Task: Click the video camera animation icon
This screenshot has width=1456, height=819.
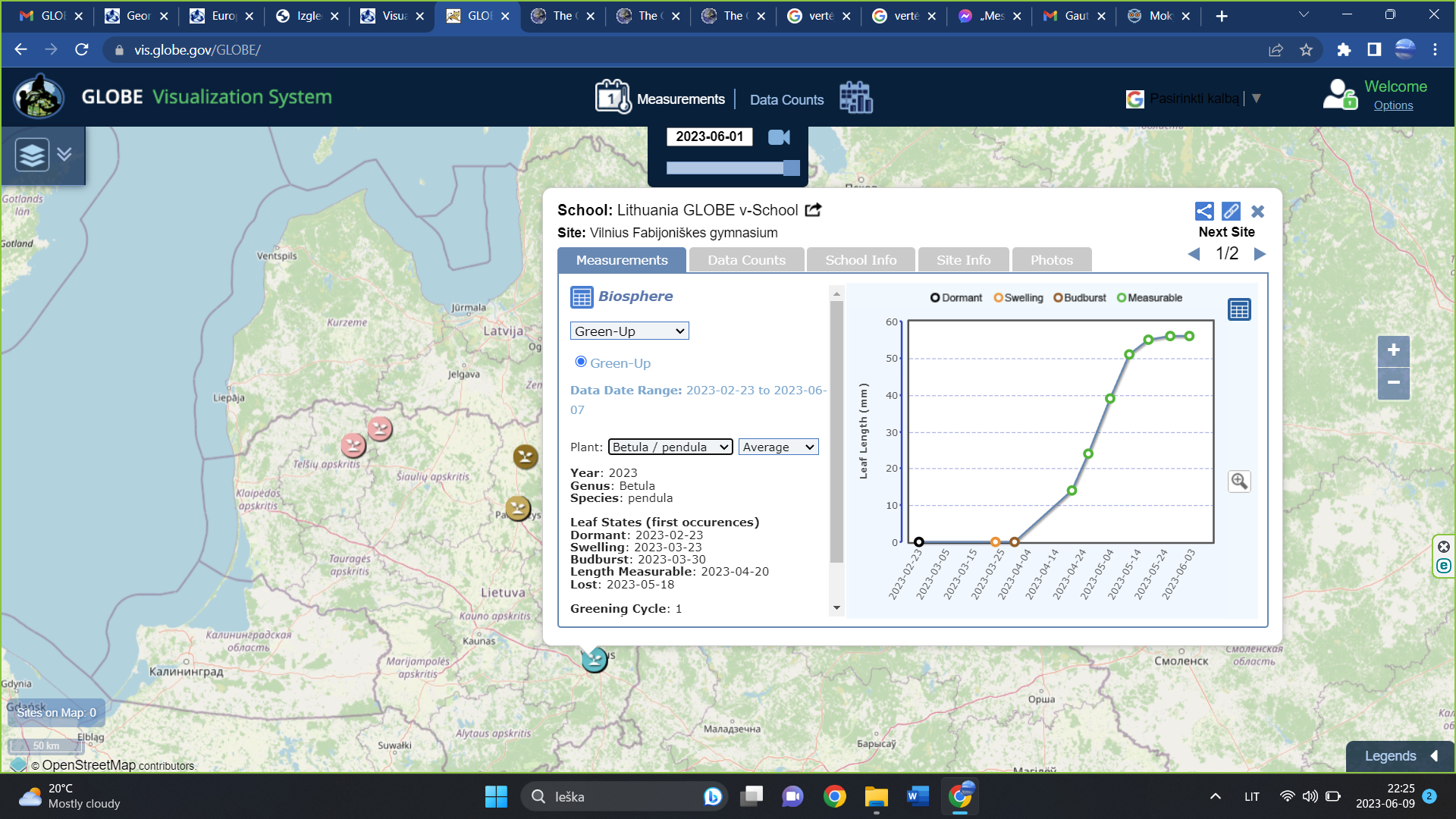Action: pos(779,137)
